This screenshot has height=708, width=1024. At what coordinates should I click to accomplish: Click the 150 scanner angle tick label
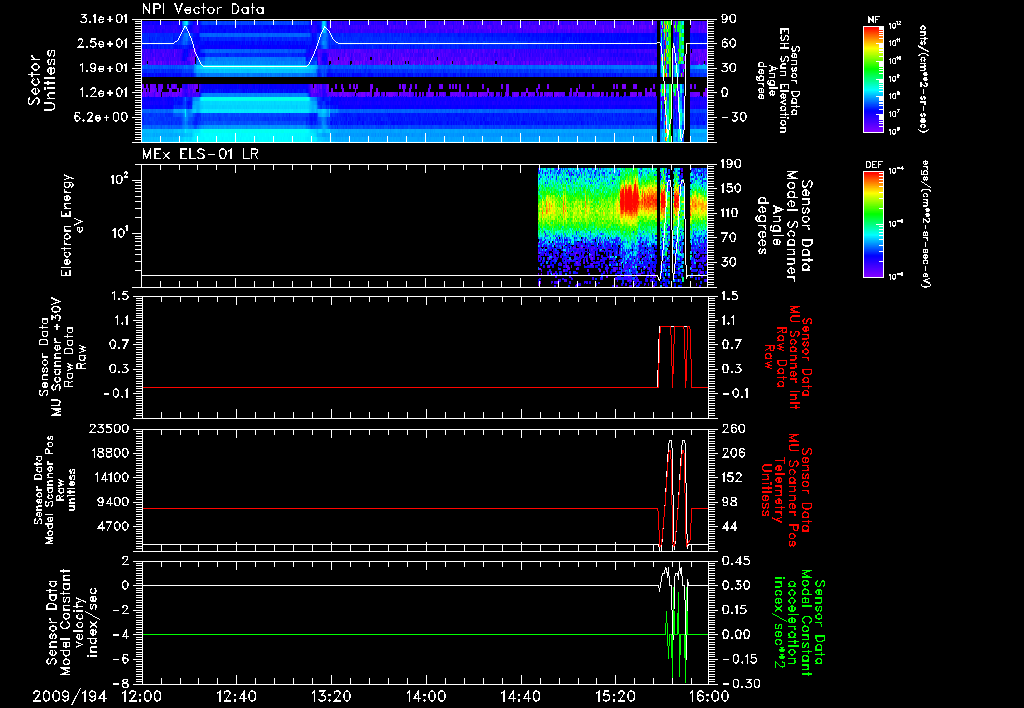click(x=731, y=188)
